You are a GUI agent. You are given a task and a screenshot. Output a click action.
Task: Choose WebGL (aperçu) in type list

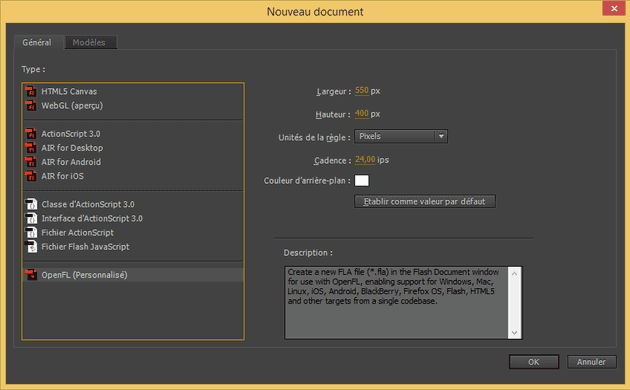[133, 106]
